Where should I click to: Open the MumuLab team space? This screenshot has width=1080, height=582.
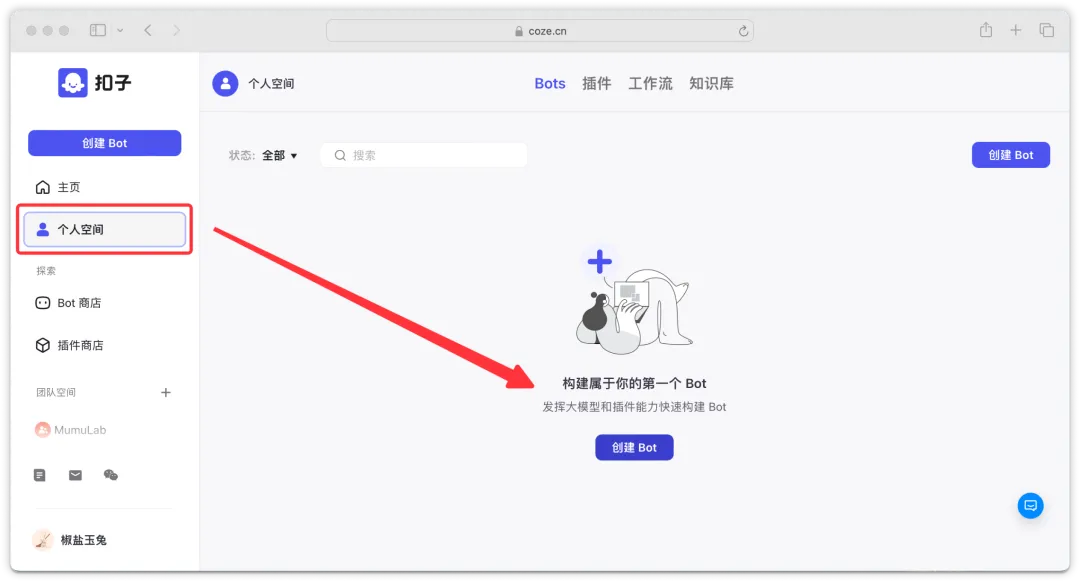(70, 430)
